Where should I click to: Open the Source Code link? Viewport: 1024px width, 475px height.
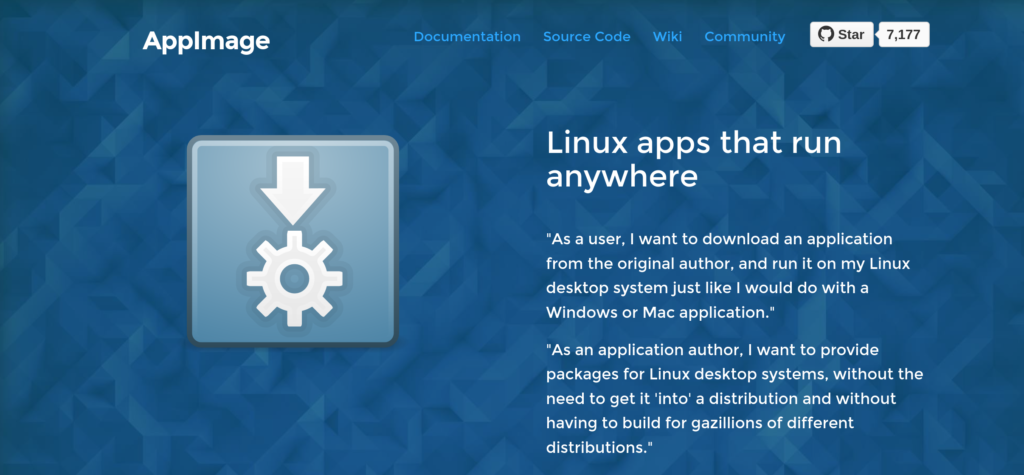(586, 37)
